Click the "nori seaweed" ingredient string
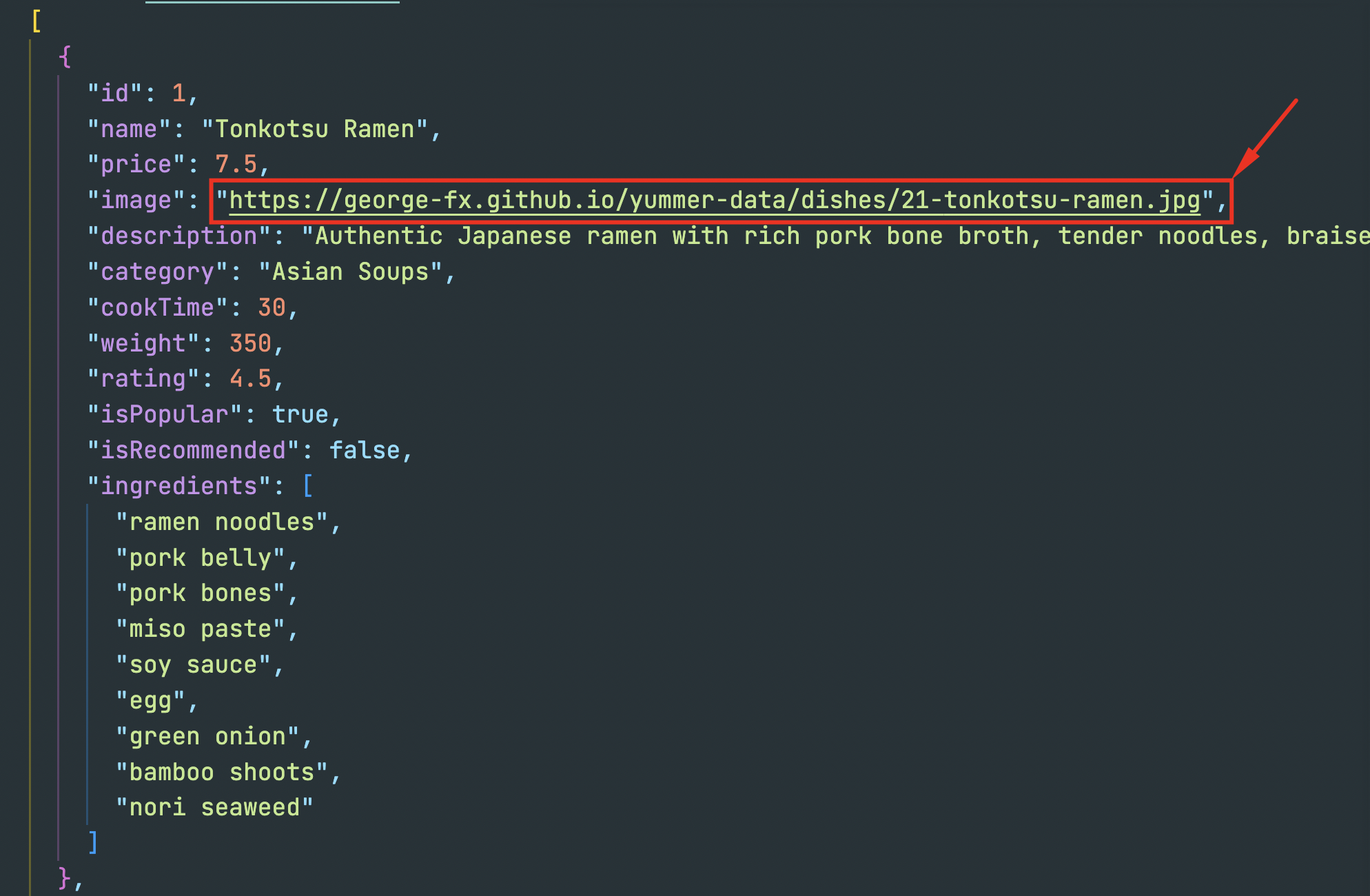1370x896 pixels. pos(214,808)
